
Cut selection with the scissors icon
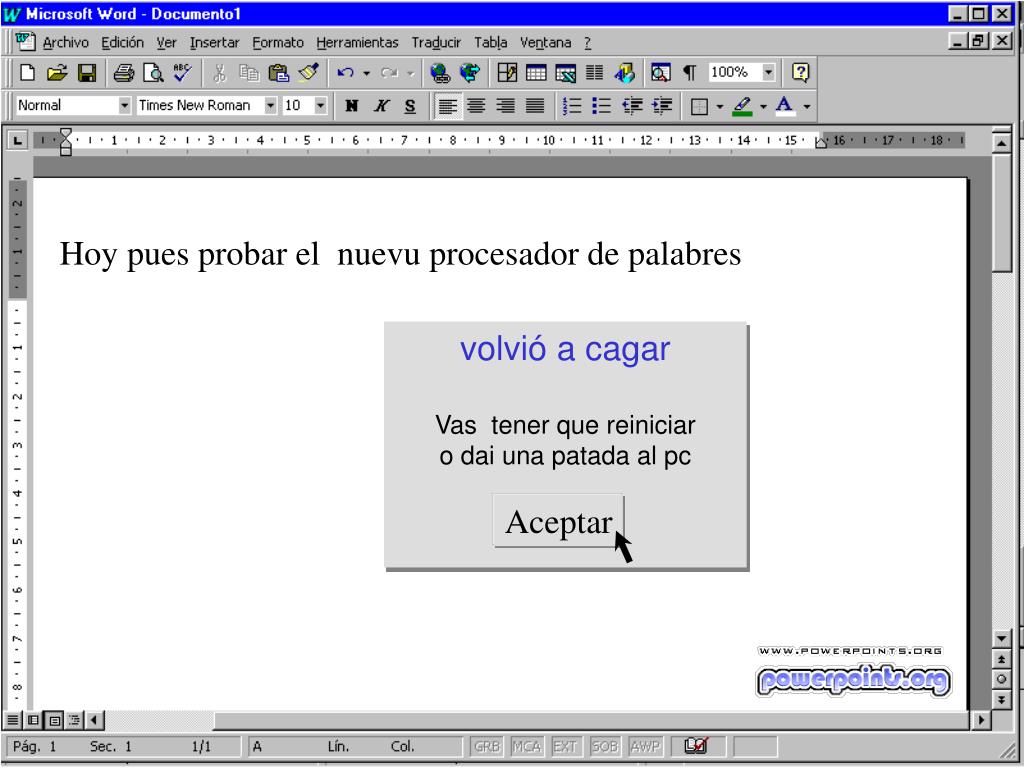[219, 72]
